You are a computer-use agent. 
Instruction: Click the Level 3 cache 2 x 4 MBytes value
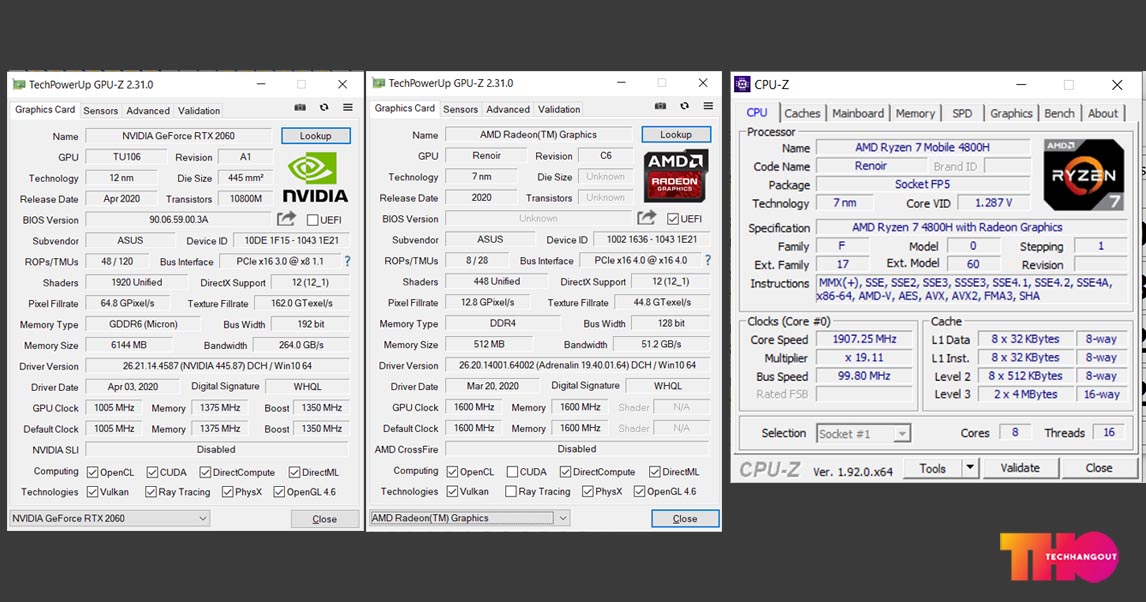[x=1025, y=394]
